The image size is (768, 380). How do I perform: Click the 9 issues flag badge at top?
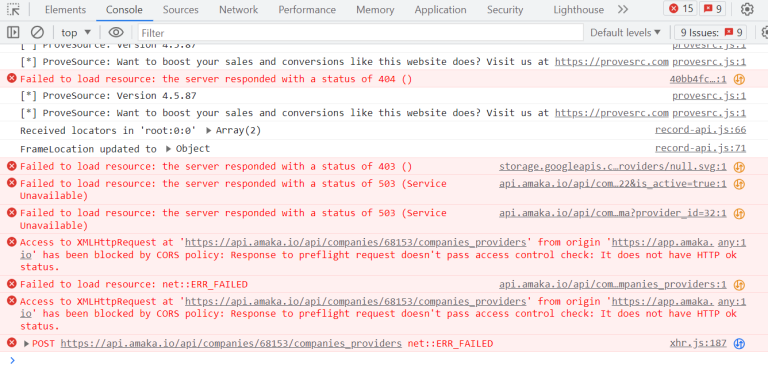[x=713, y=9]
